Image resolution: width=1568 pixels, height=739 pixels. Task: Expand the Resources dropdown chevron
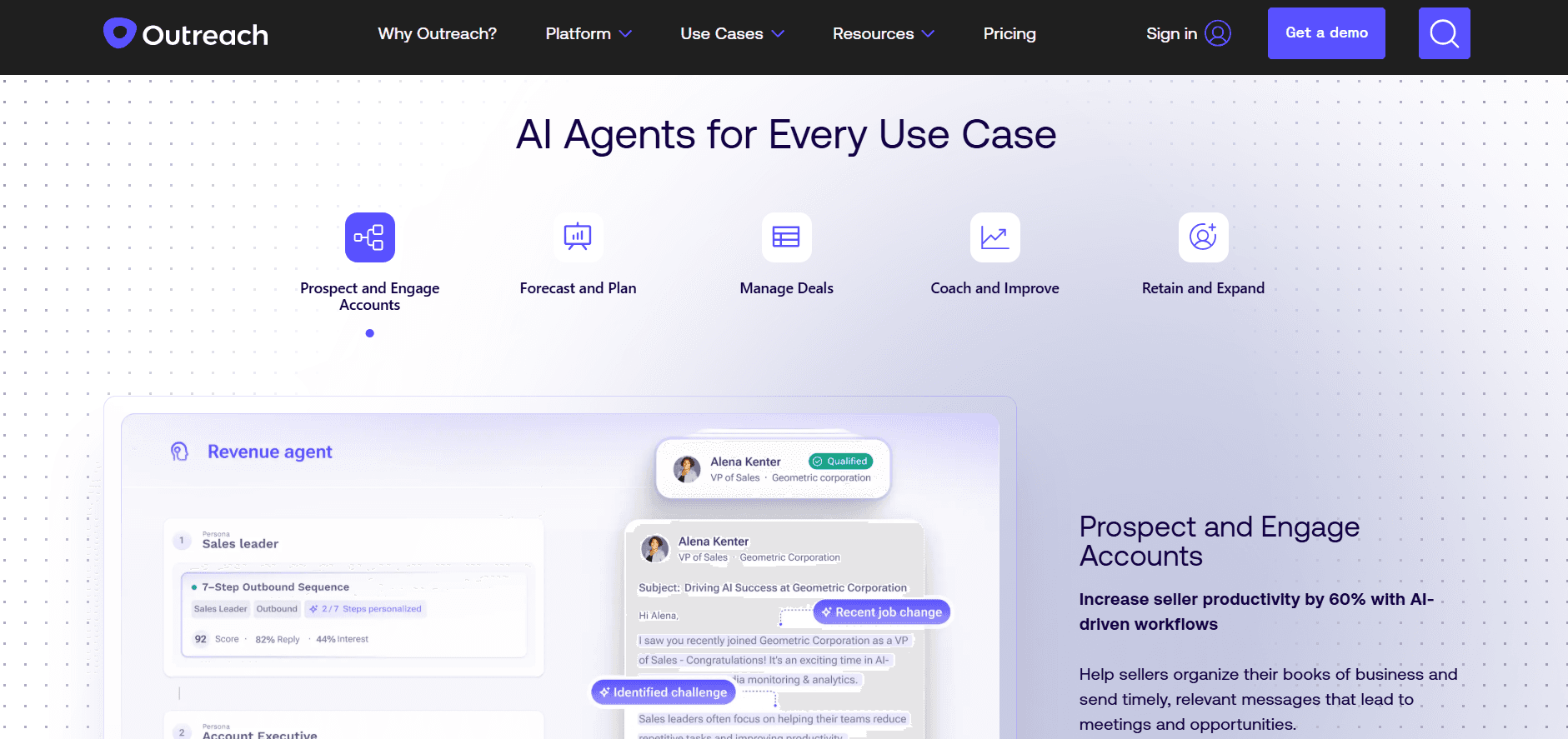(928, 34)
